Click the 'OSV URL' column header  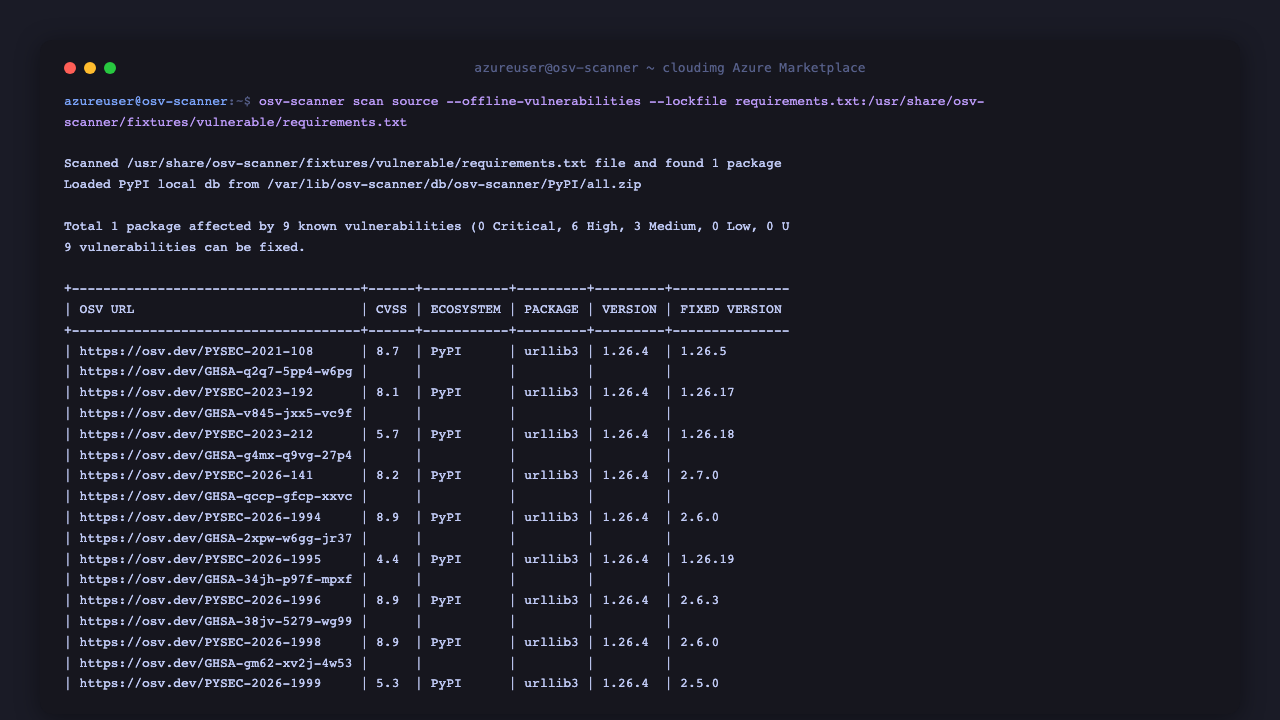pyautogui.click(x=107, y=309)
